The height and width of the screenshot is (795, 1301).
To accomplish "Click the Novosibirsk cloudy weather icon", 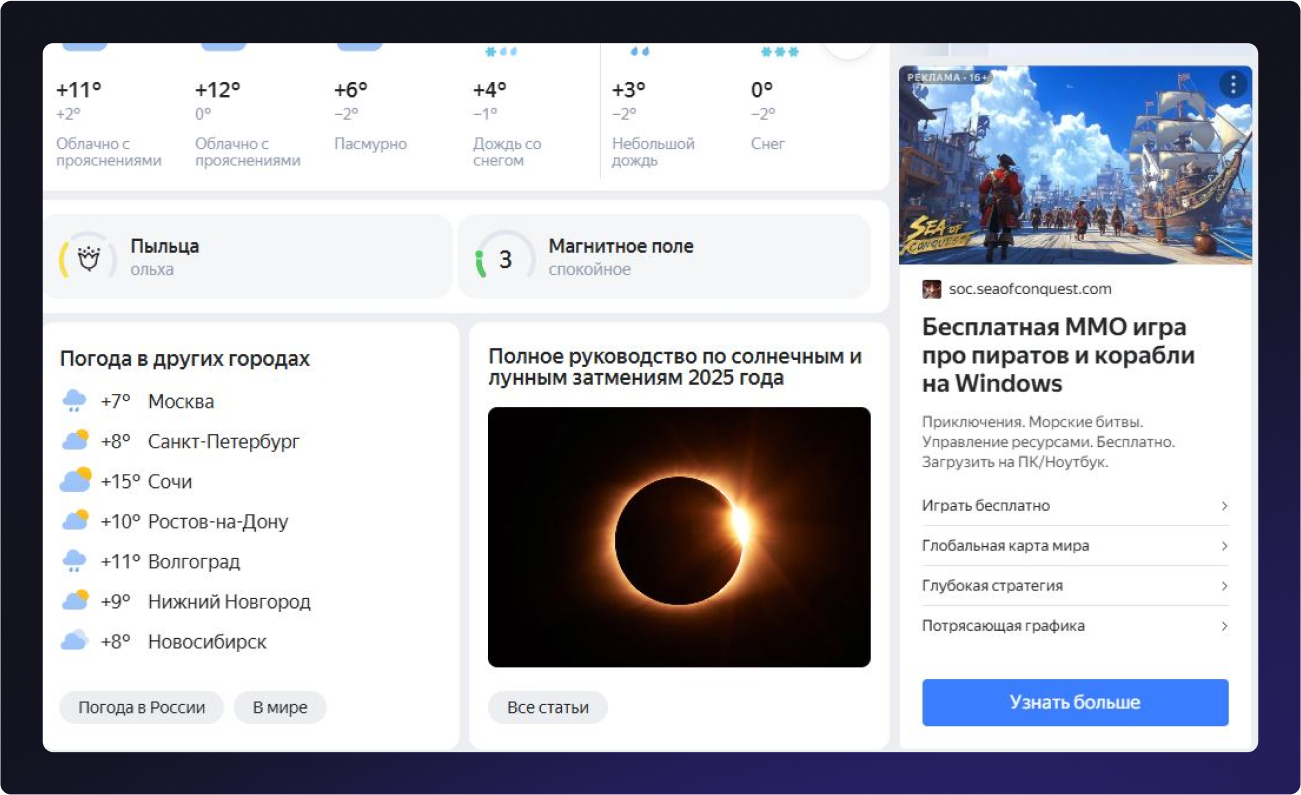I will click(75, 641).
